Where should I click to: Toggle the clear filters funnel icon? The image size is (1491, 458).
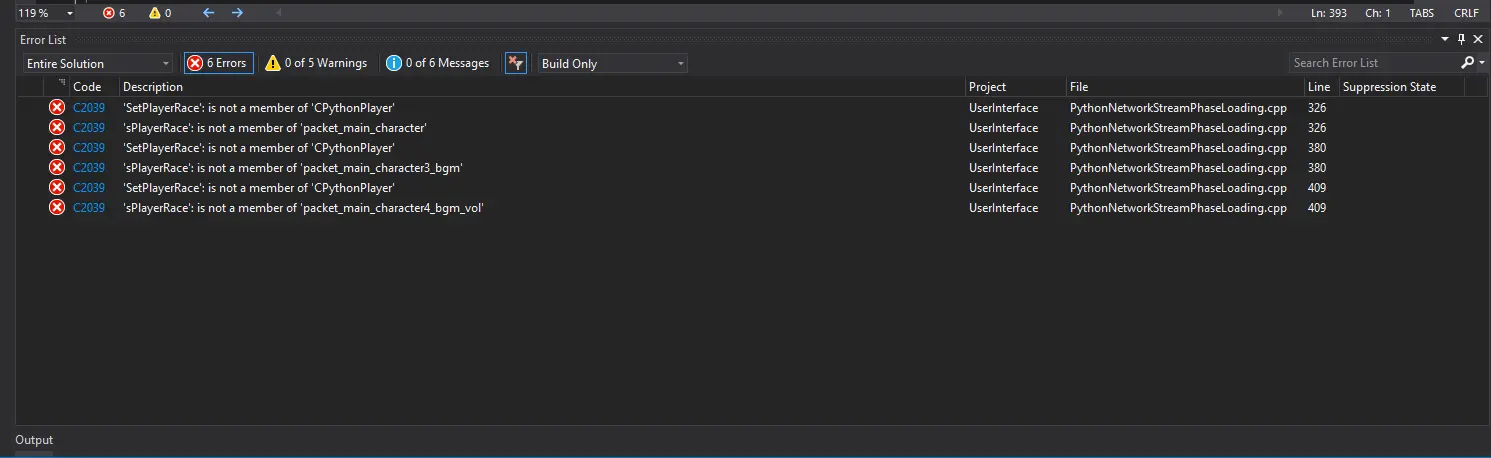pos(515,63)
